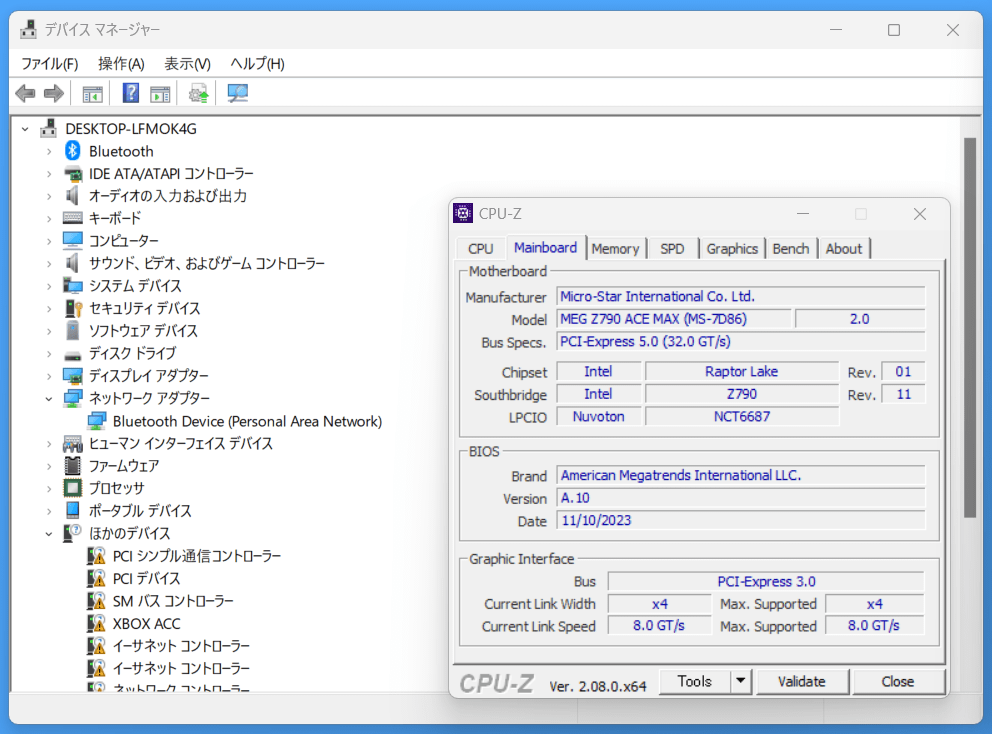This screenshot has width=992, height=734.
Task: Click the Micro-Star International manufacturer field
Action: pyautogui.click(x=741, y=296)
